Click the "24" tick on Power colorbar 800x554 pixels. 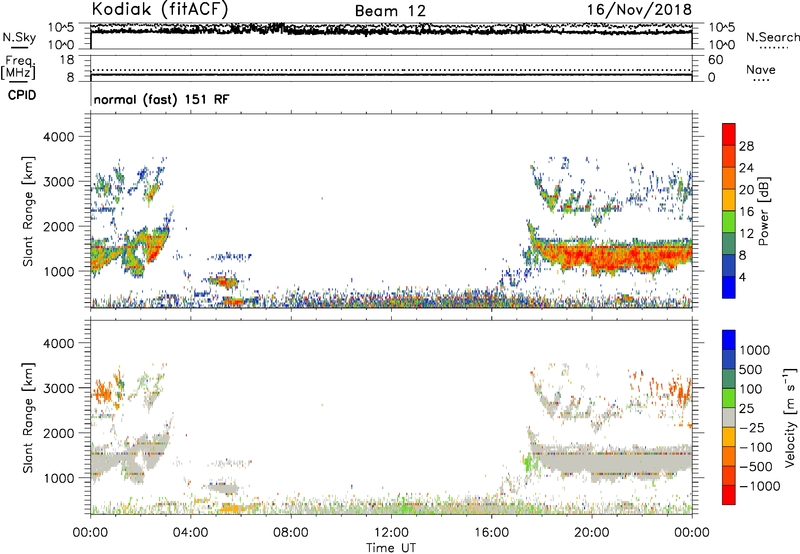[x=746, y=168]
